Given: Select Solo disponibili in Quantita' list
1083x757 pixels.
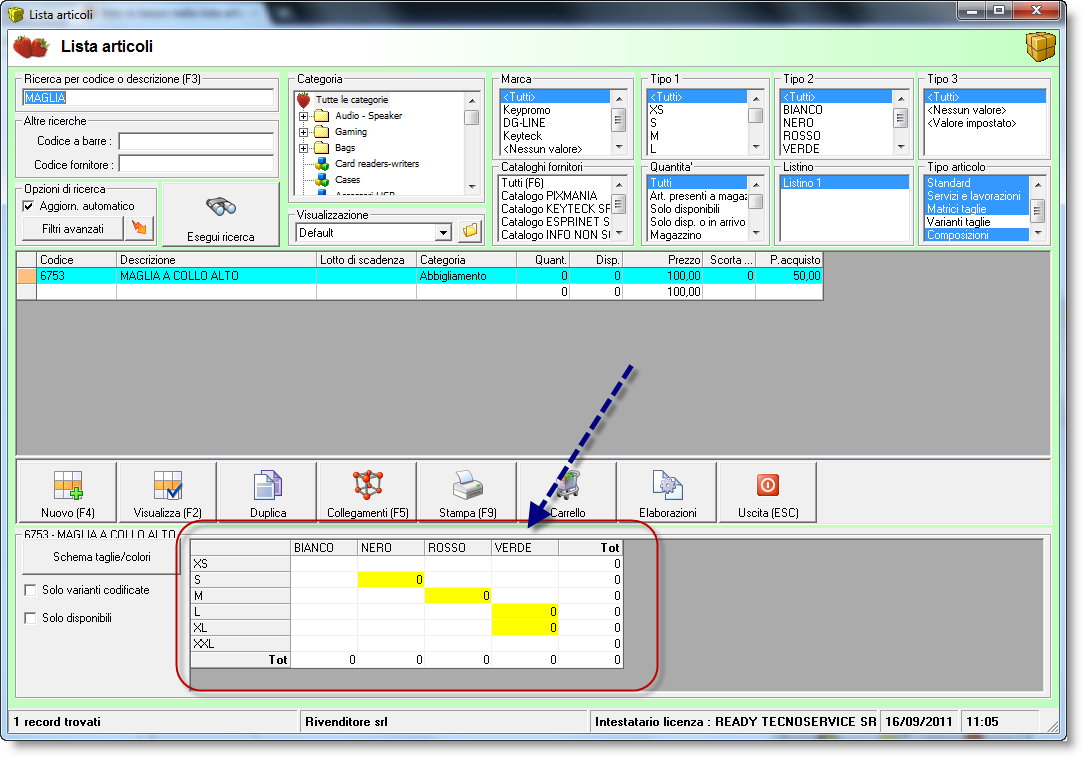Looking at the screenshot, I should point(684,209).
